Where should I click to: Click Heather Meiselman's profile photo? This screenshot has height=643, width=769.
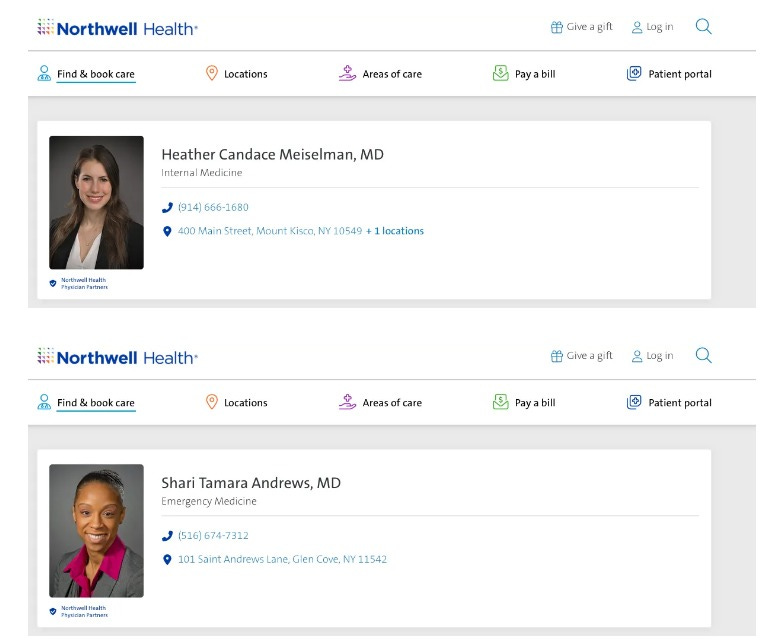click(97, 203)
